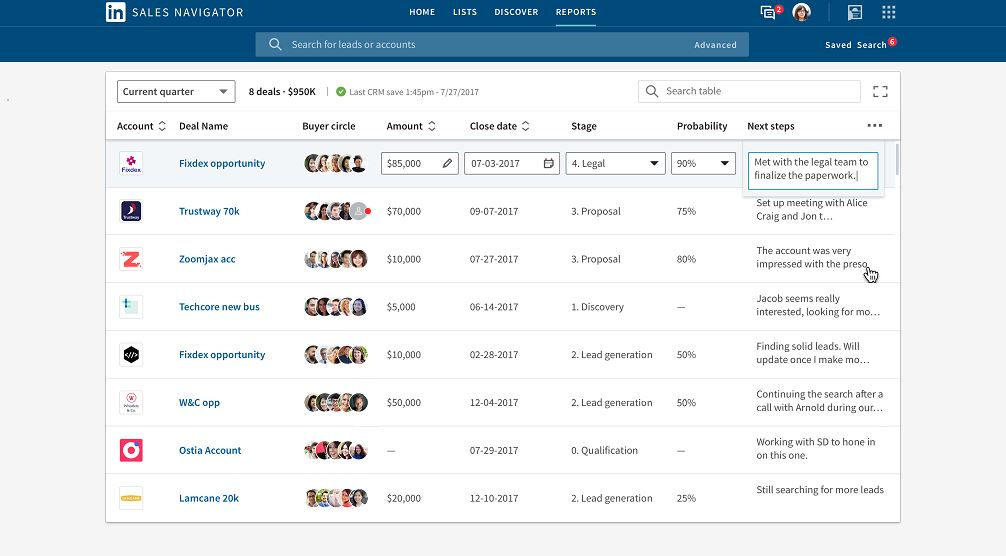Open Saved Search
Screen dimensions: 1006x556
[x=856, y=45]
